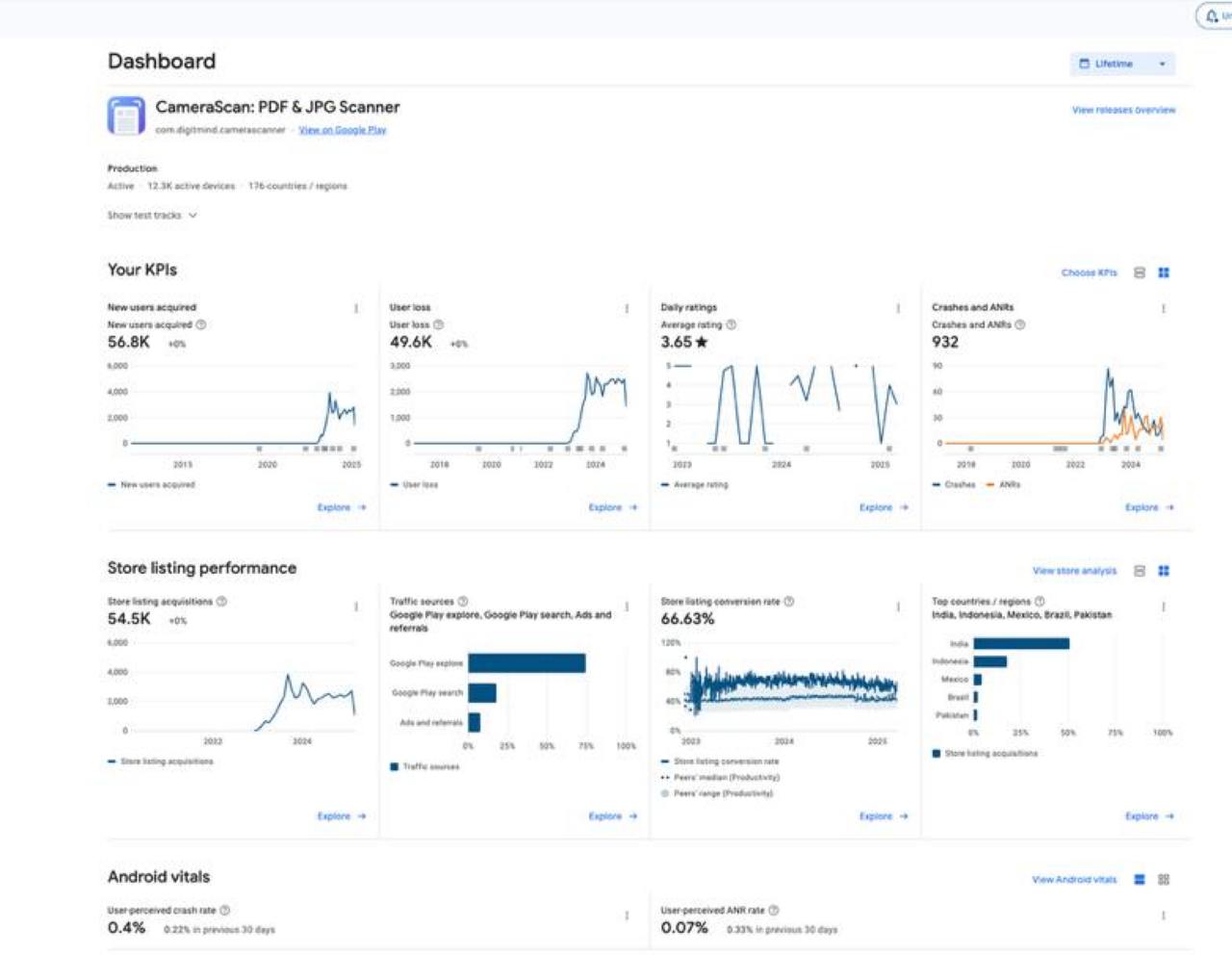
Task: Switch Android vitals to grid view
Action: click(x=1164, y=880)
